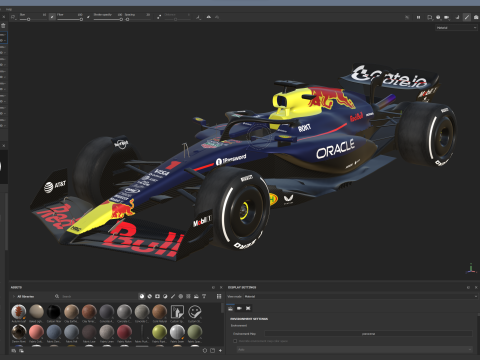Click the first bottom-left Assets panel icon

pyautogui.click(x=14, y=350)
